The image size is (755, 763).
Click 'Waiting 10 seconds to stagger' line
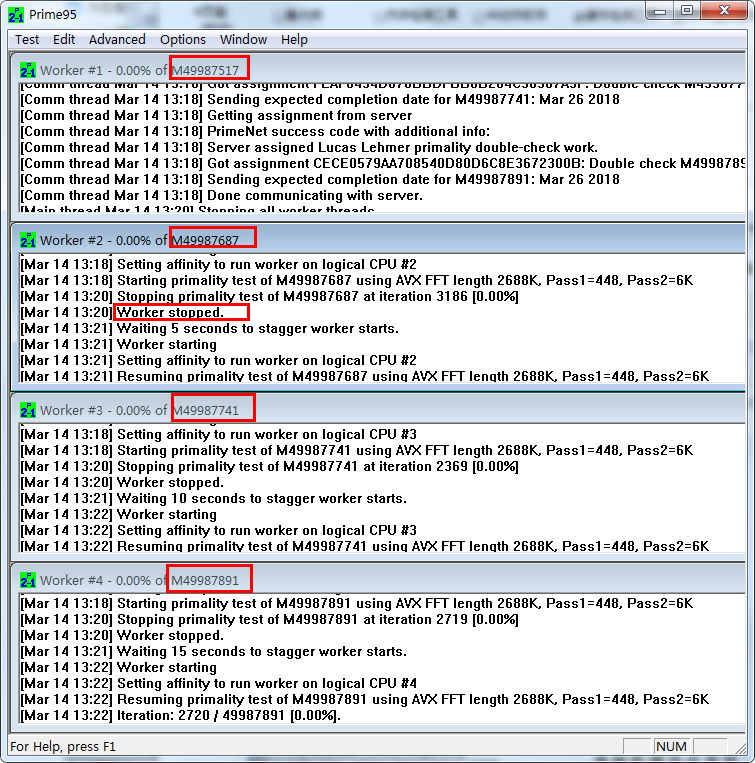[213, 499]
